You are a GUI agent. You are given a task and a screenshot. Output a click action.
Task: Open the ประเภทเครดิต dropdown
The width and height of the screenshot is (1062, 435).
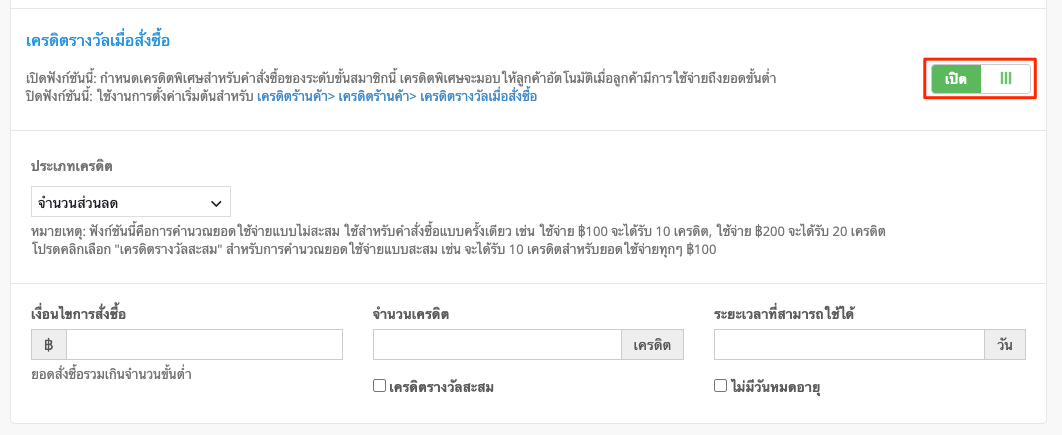131,203
